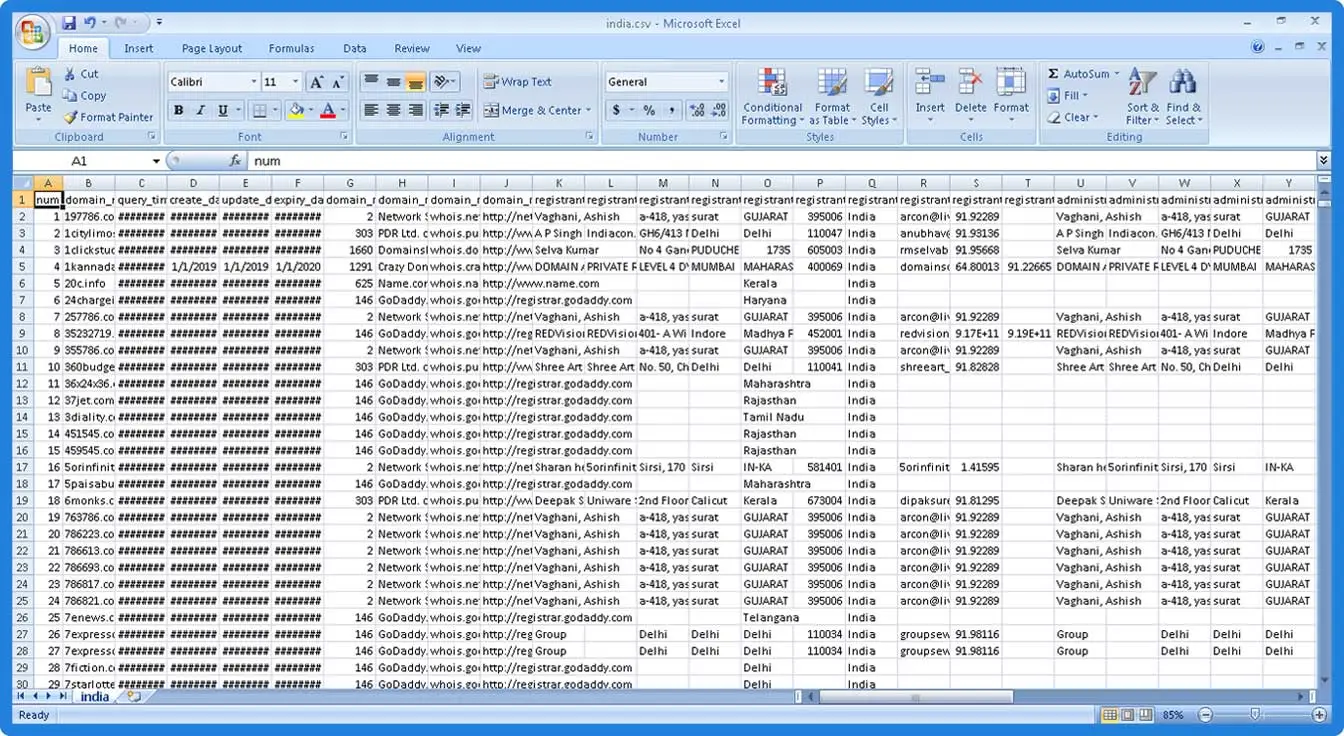
Task: Click the Delete cells icon
Action: 970,82
